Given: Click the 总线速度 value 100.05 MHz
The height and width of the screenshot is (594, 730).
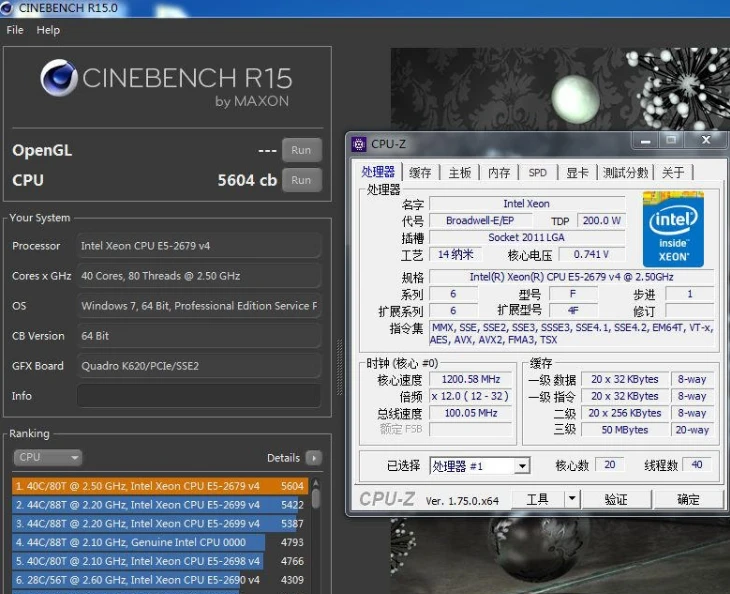Looking at the screenshot, I should click(471, 413).
